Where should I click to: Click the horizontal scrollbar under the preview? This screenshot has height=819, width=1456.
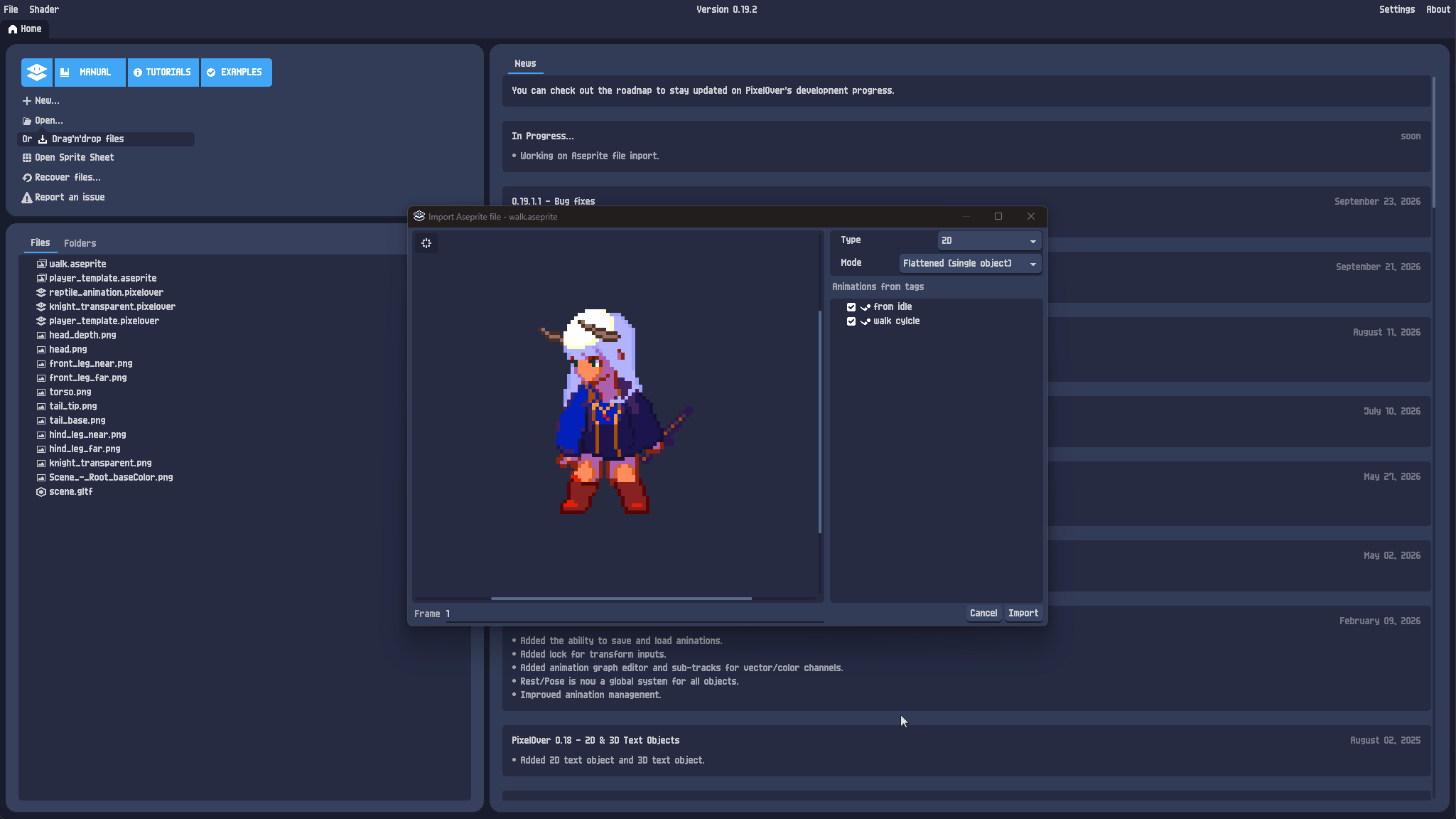tap(621, 599)
